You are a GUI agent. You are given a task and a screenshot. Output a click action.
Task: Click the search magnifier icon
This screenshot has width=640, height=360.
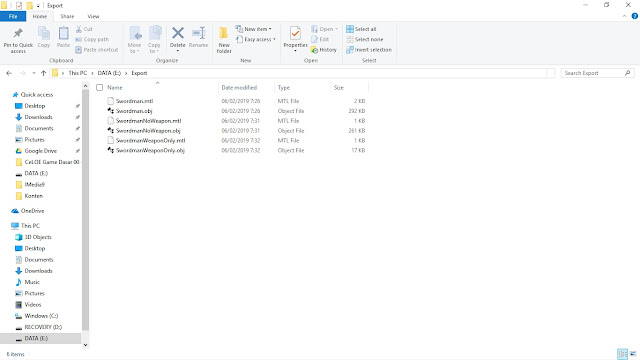pos(627,73)
